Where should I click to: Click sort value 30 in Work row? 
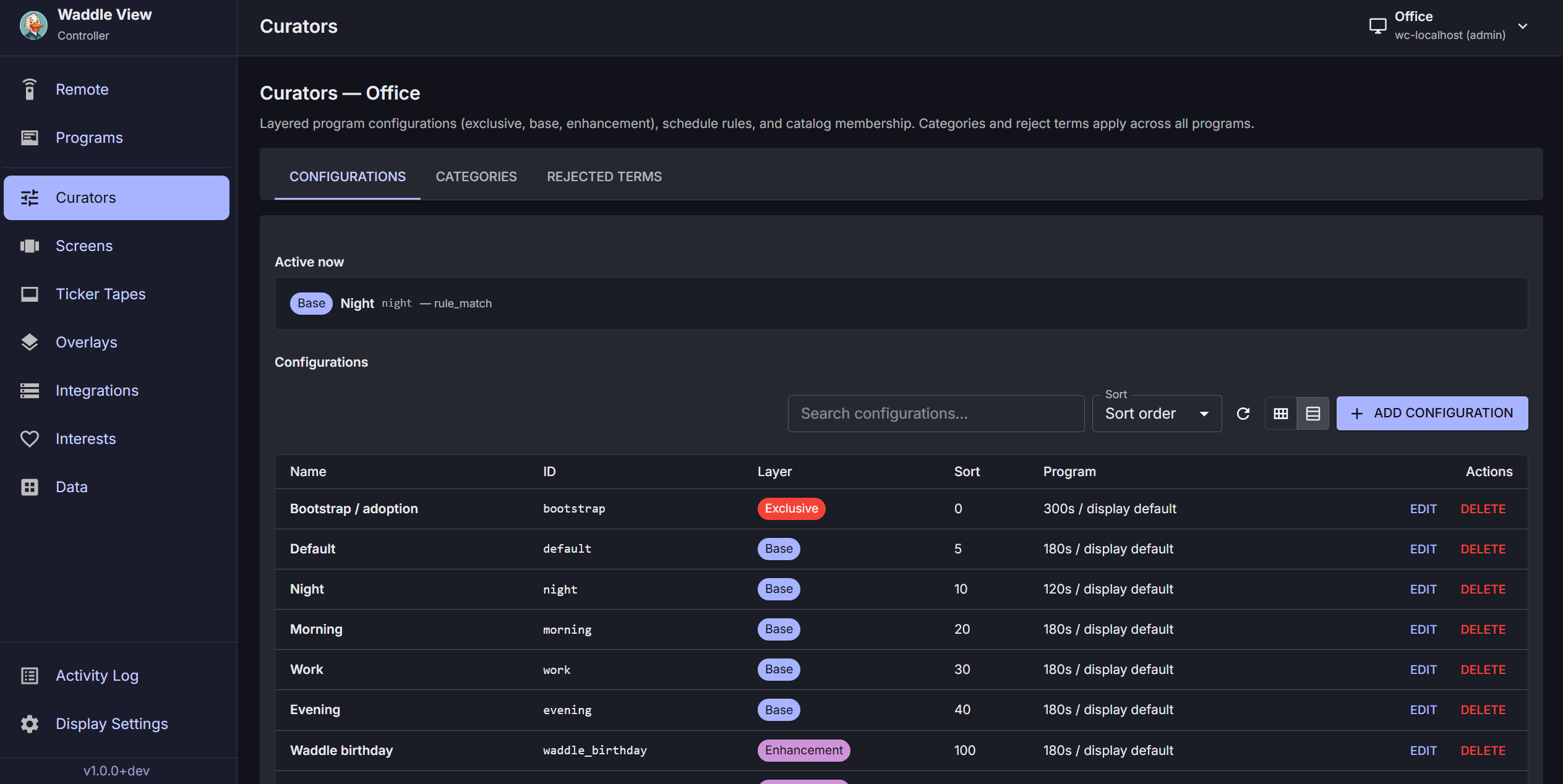[962, 670]
